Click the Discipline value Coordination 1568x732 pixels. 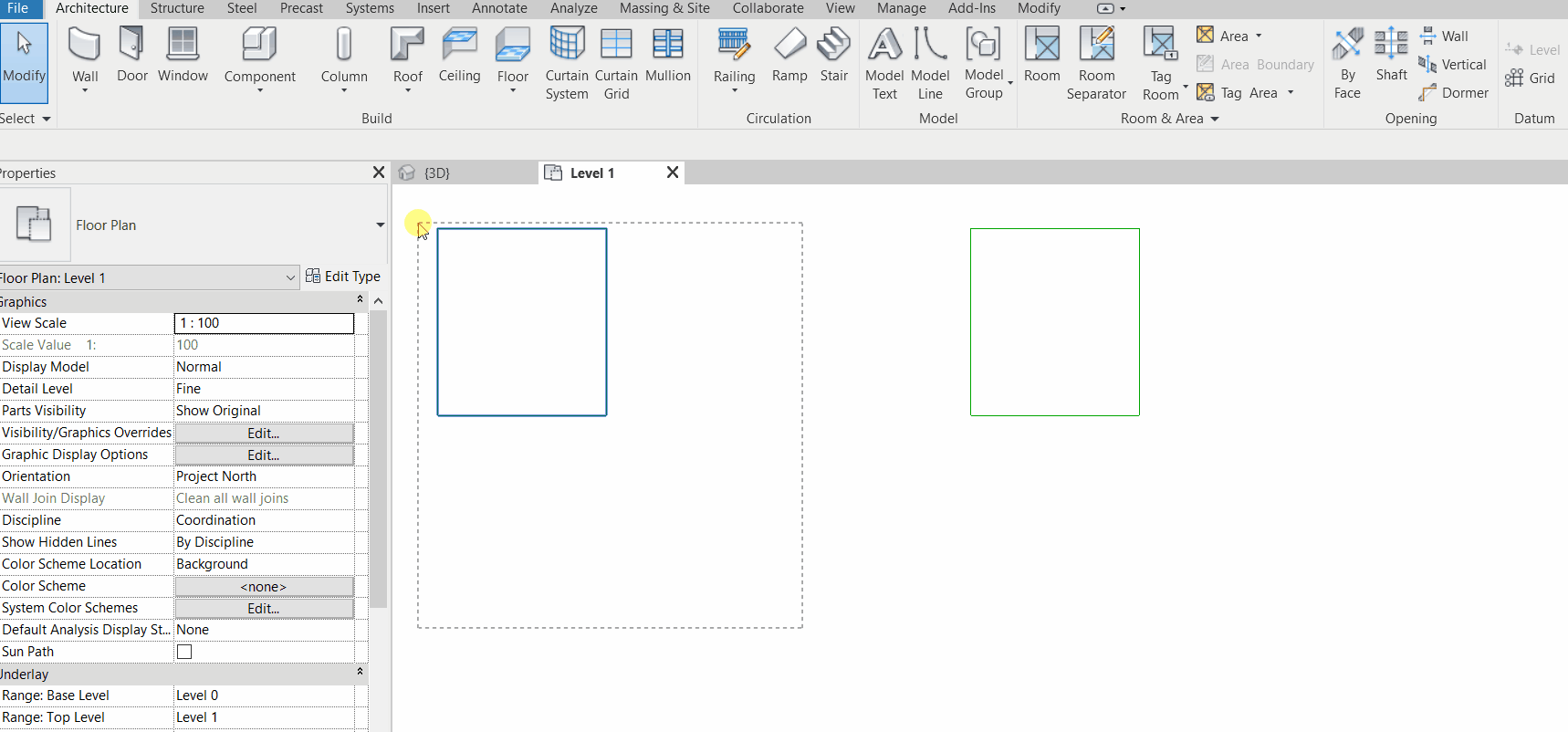click(215, 520)
